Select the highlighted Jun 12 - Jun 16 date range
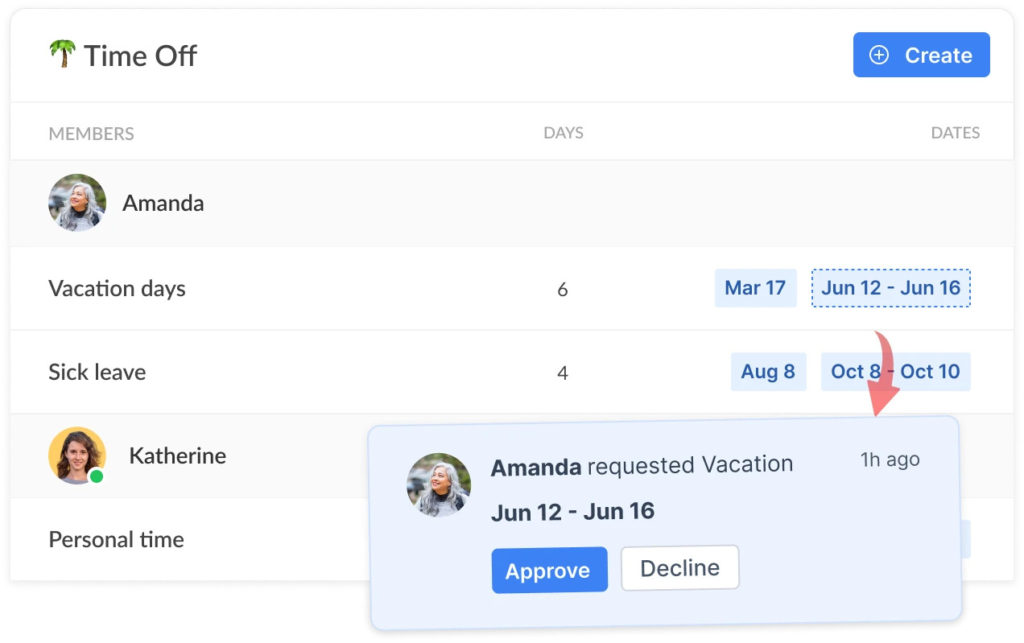This screenshot has width=1024, height=643. [x=889, y=287]
